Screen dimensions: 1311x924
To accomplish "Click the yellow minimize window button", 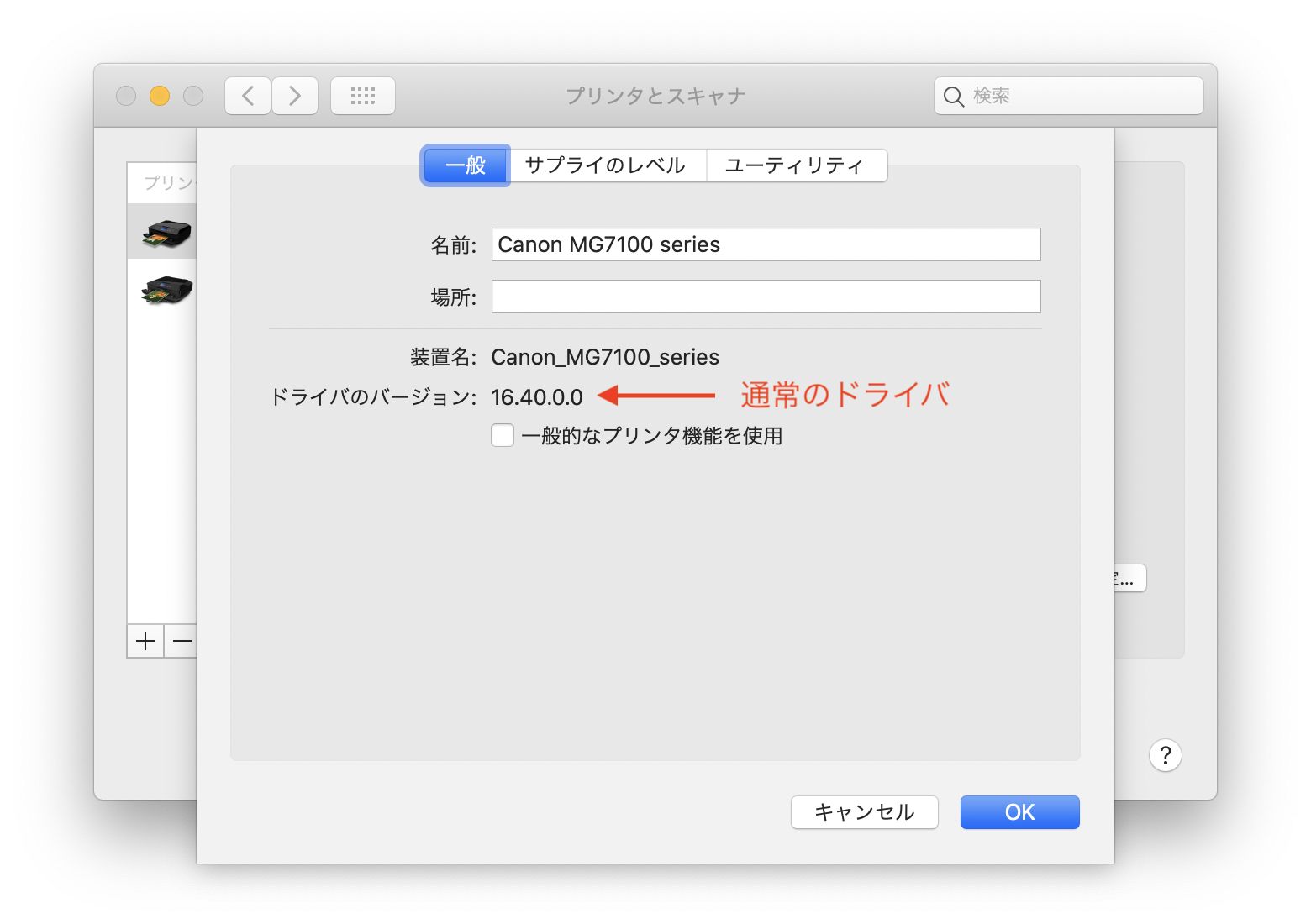I will click(160, 96).
